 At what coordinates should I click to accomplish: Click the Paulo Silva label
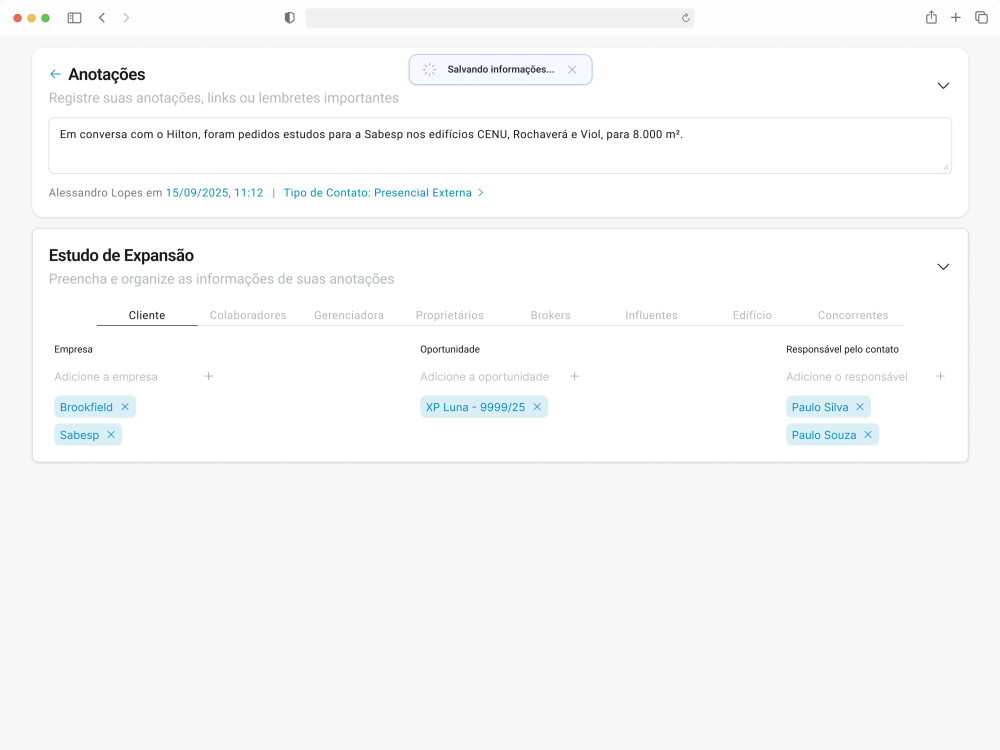click(820, 407)
